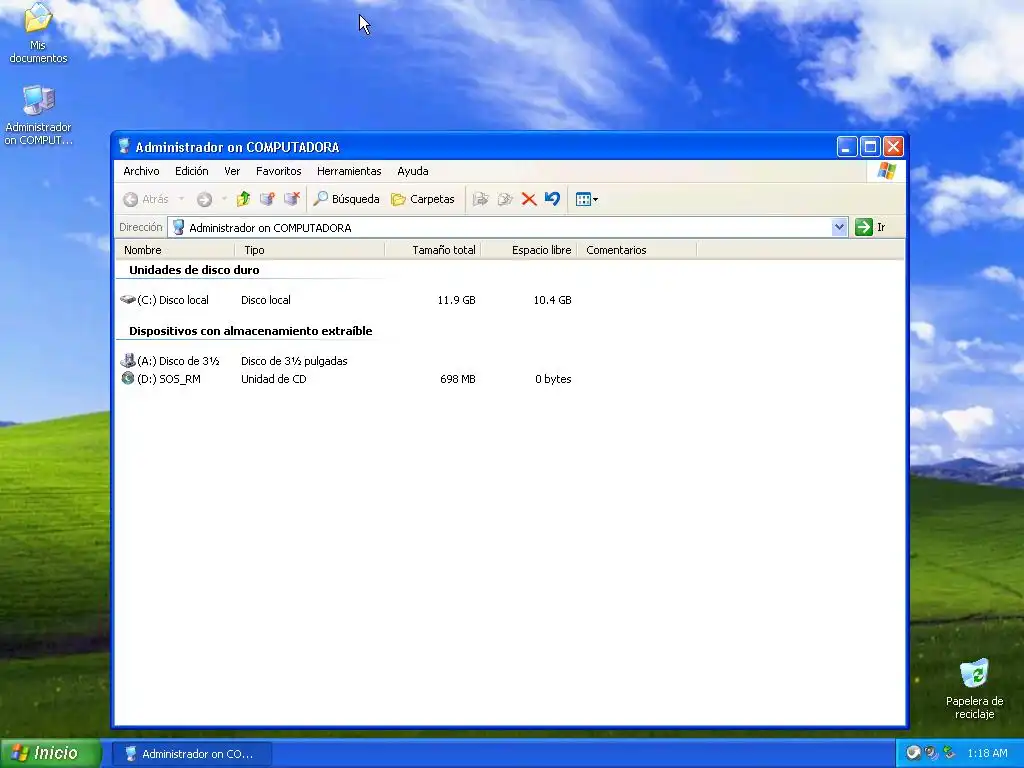Click the security shield tray icon
This screenshot has width=1024, height=768.
pos(913,753)
